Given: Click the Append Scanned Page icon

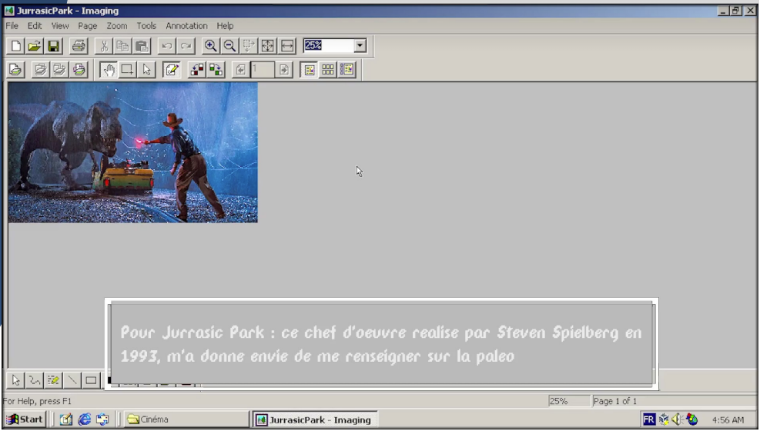Looking at the screenshot, I should click(x=59, y=70).
